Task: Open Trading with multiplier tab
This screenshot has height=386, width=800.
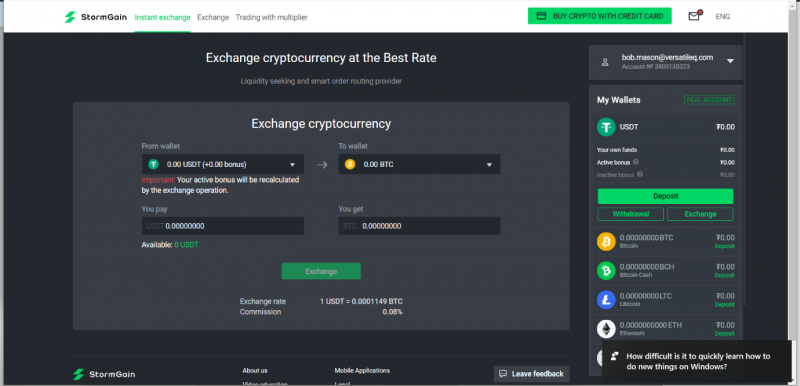Action: (x=271, y=17)
